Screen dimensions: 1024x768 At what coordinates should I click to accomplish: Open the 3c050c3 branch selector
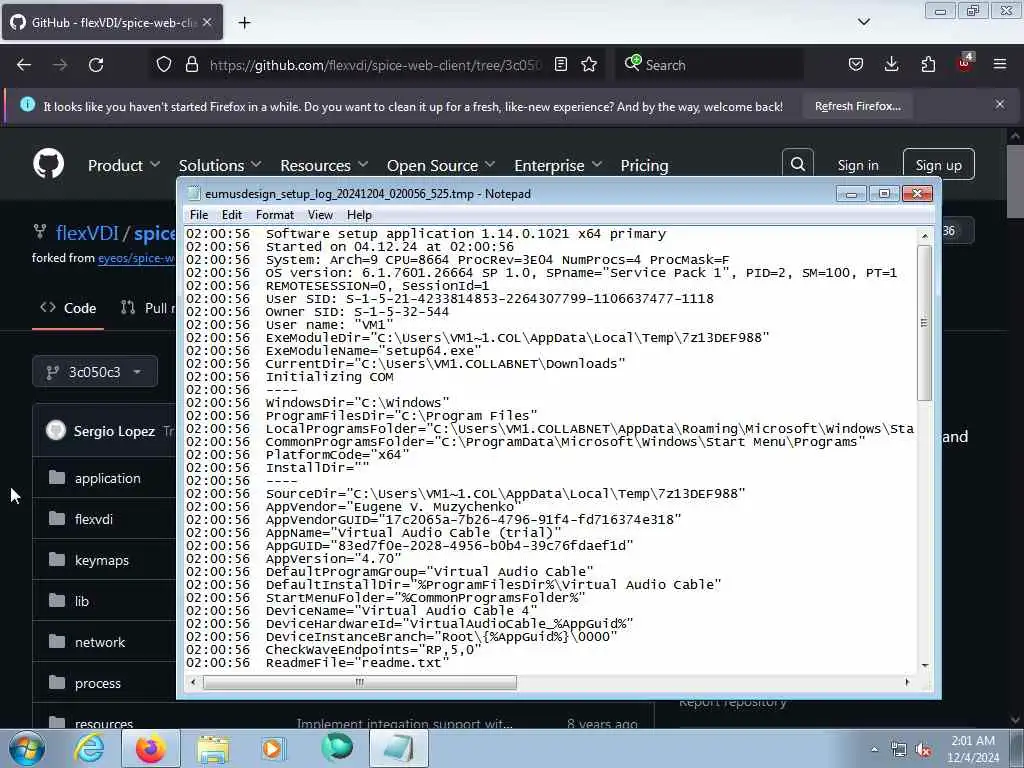click(95, 372)
